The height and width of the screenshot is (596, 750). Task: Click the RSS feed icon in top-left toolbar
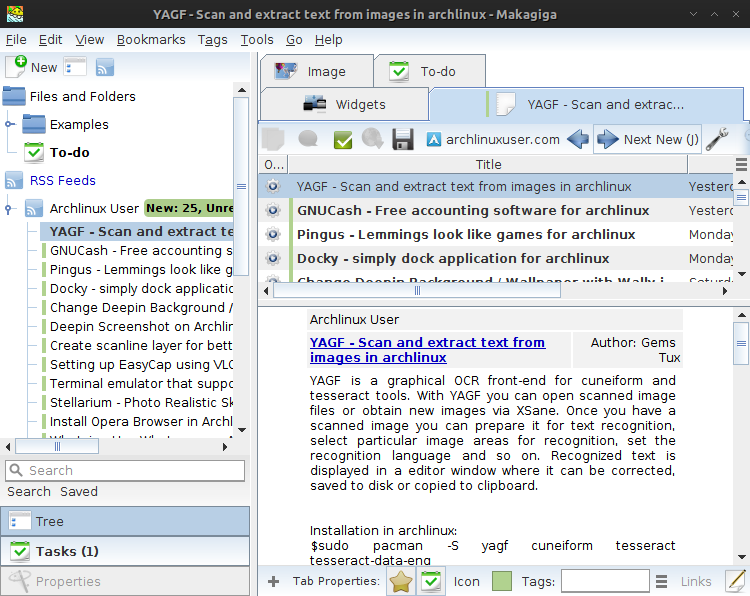105,67
